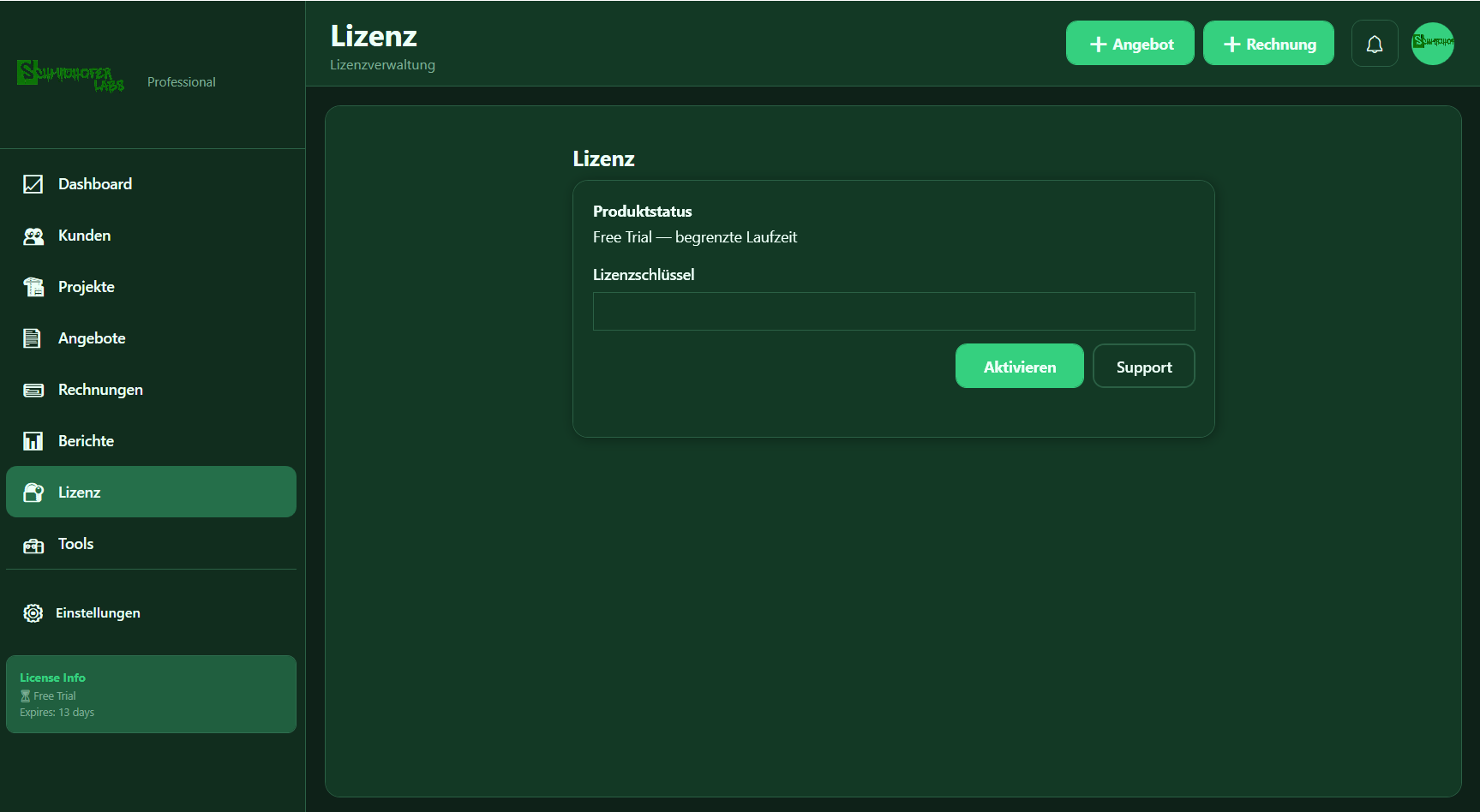1480x812 pixels.
Task: Click the Projekte folder icon
Action: coord(33,286)
